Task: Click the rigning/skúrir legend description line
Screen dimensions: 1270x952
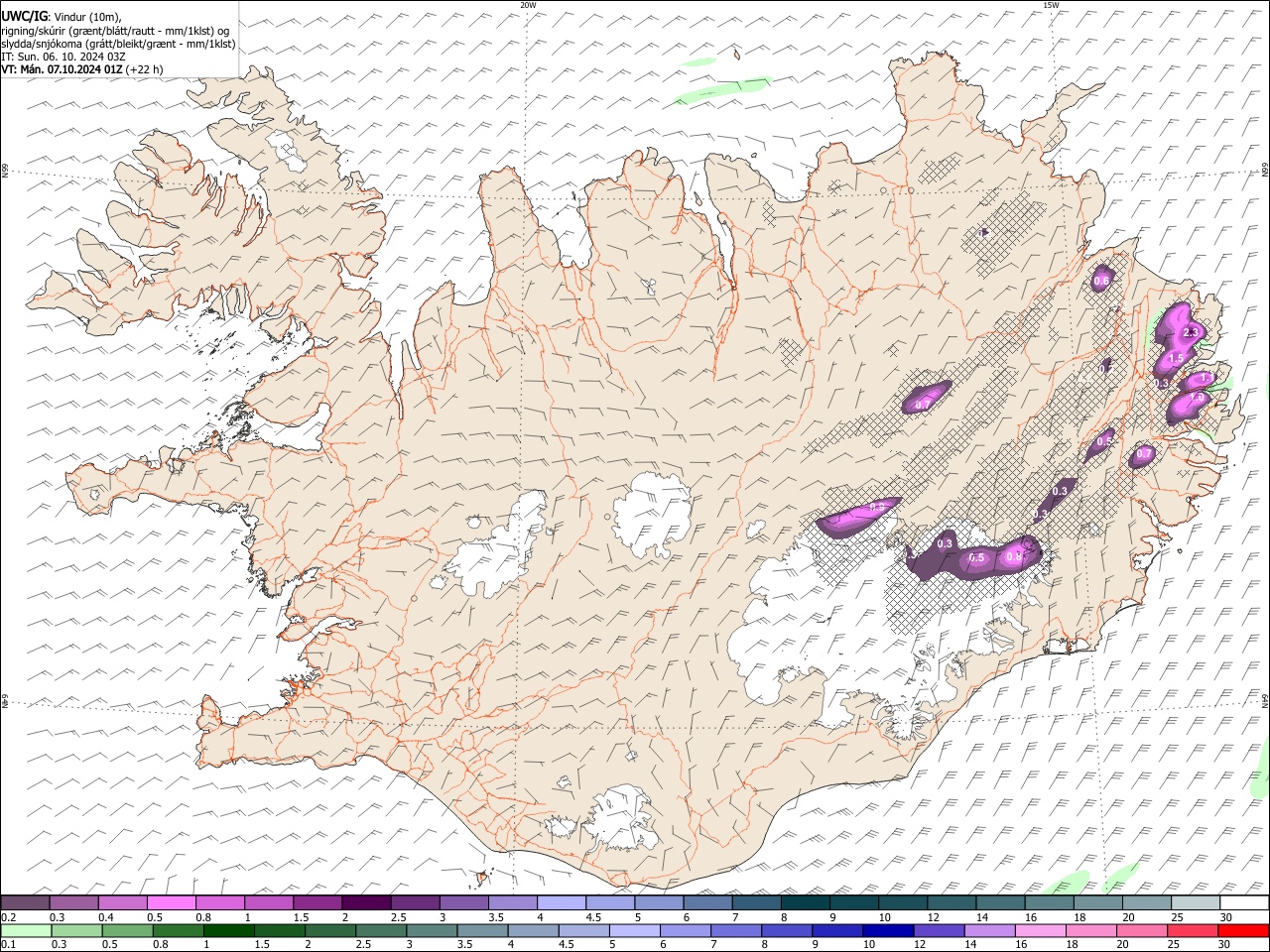Action: pyautogui.click(x=115, y=31)
